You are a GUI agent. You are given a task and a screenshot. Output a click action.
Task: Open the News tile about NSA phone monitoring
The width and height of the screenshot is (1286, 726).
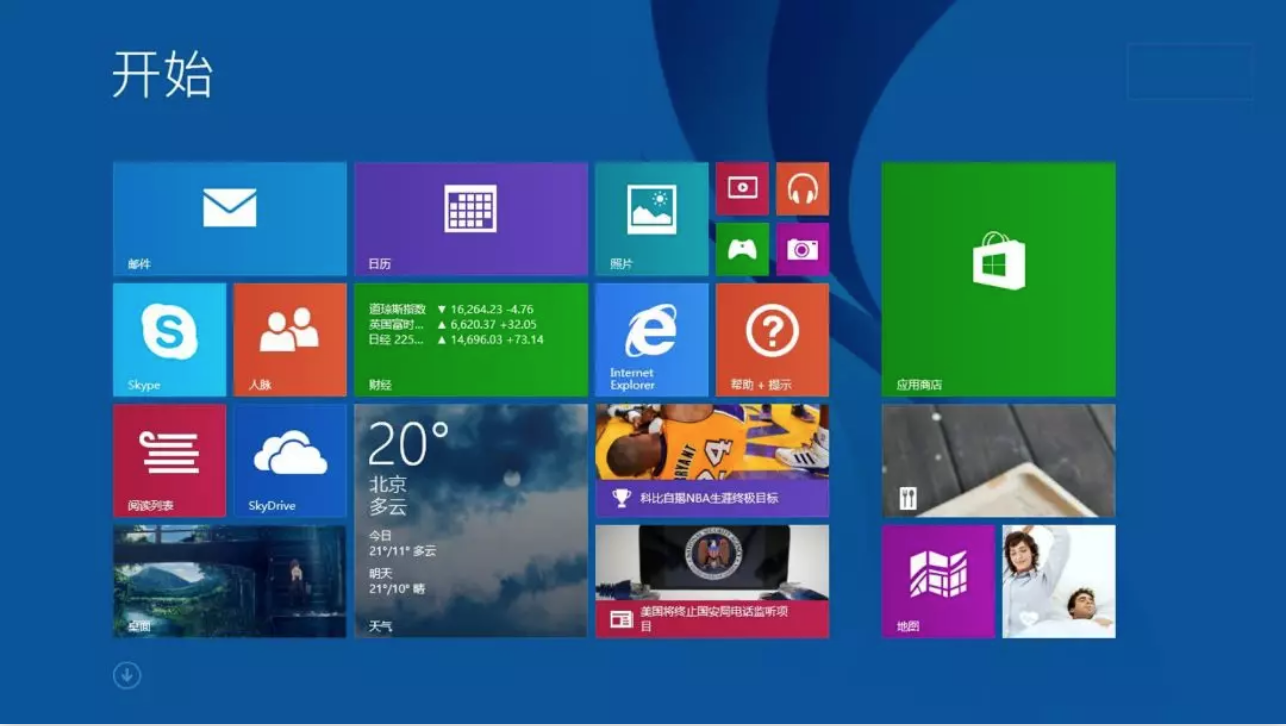point(712,581)
